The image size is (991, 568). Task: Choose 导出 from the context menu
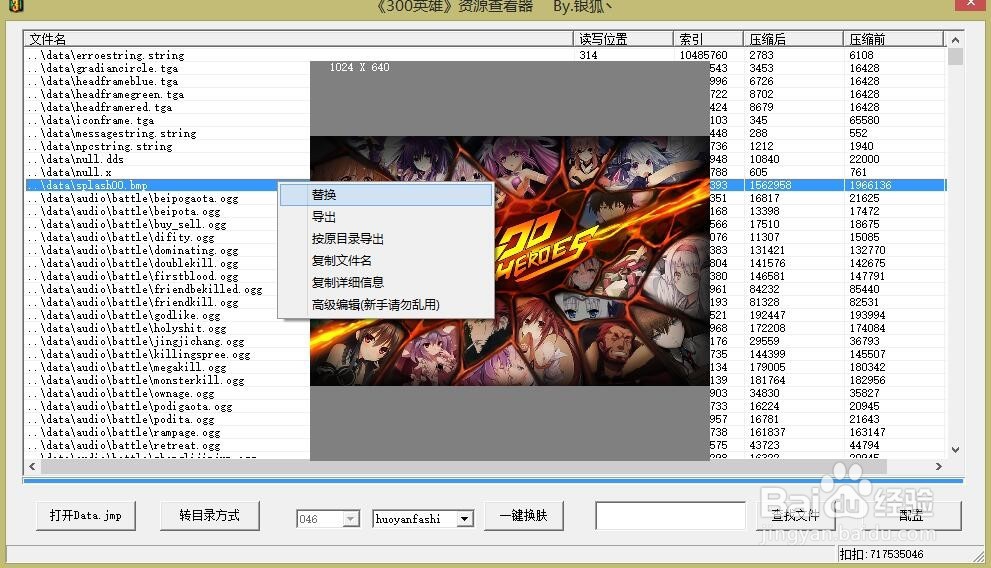(x=386, y=217)
